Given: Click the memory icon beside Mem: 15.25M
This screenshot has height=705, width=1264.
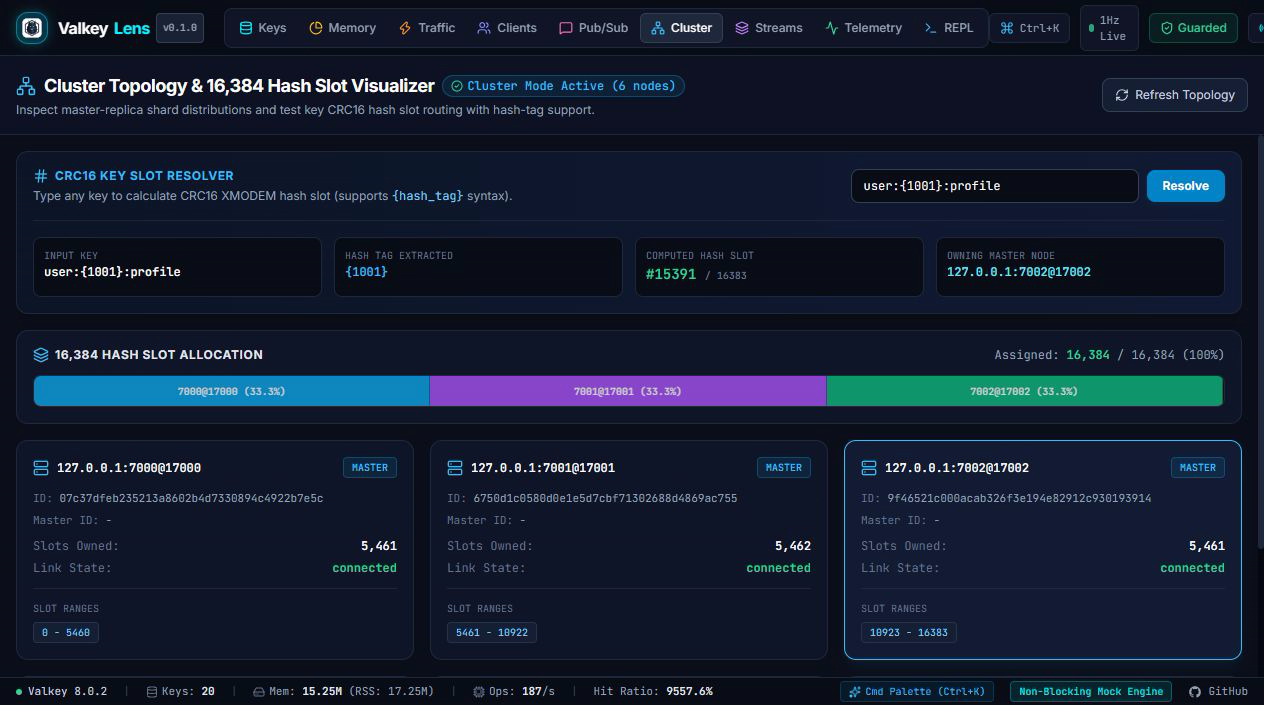Looking at the screenshot, I should coord(259,691).
